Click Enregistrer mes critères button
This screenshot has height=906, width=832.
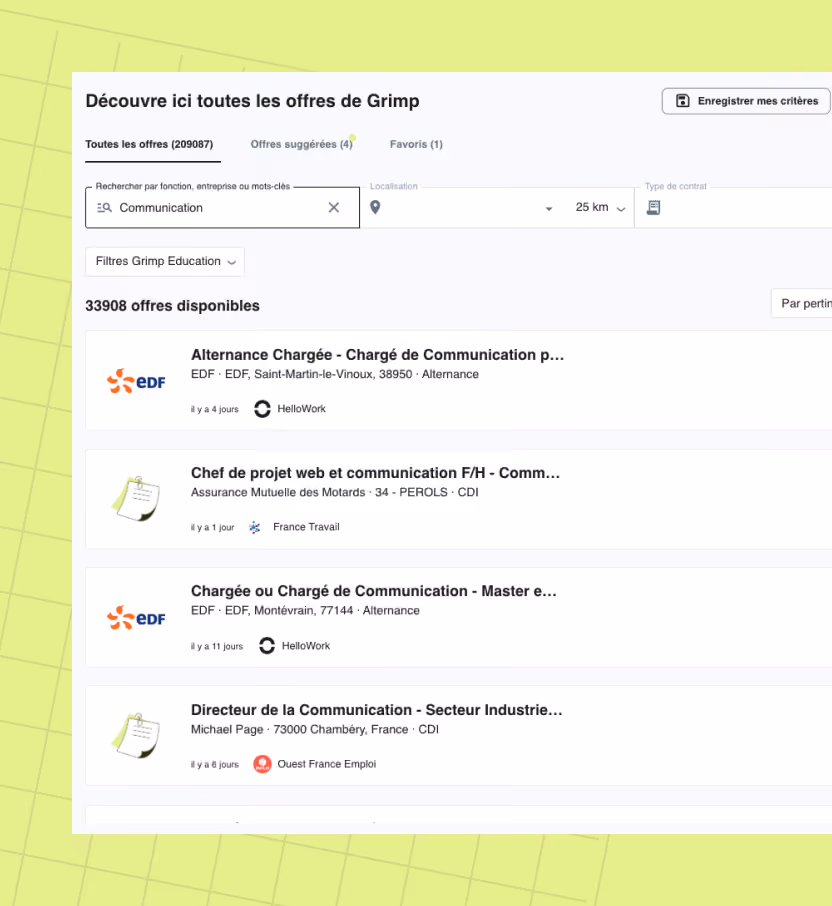[746, 101]
